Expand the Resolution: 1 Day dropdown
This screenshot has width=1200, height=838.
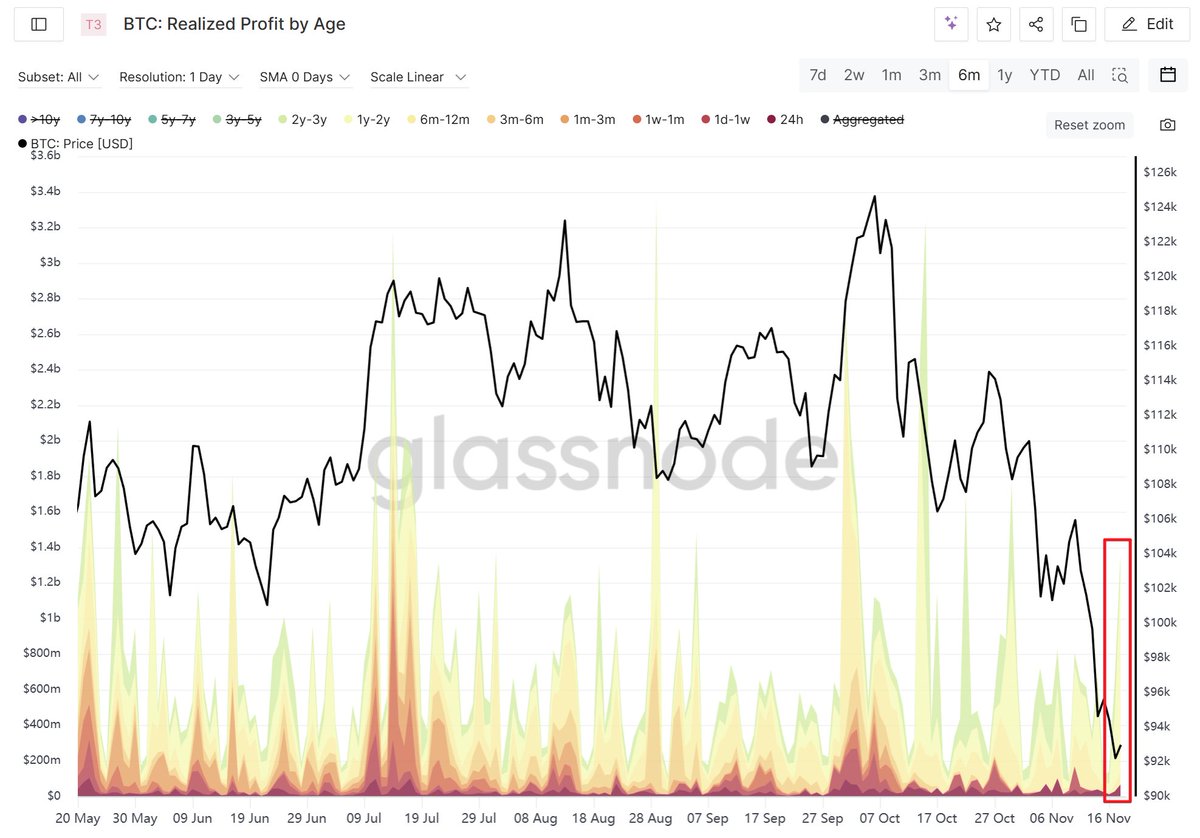click(x=179, y=77)
